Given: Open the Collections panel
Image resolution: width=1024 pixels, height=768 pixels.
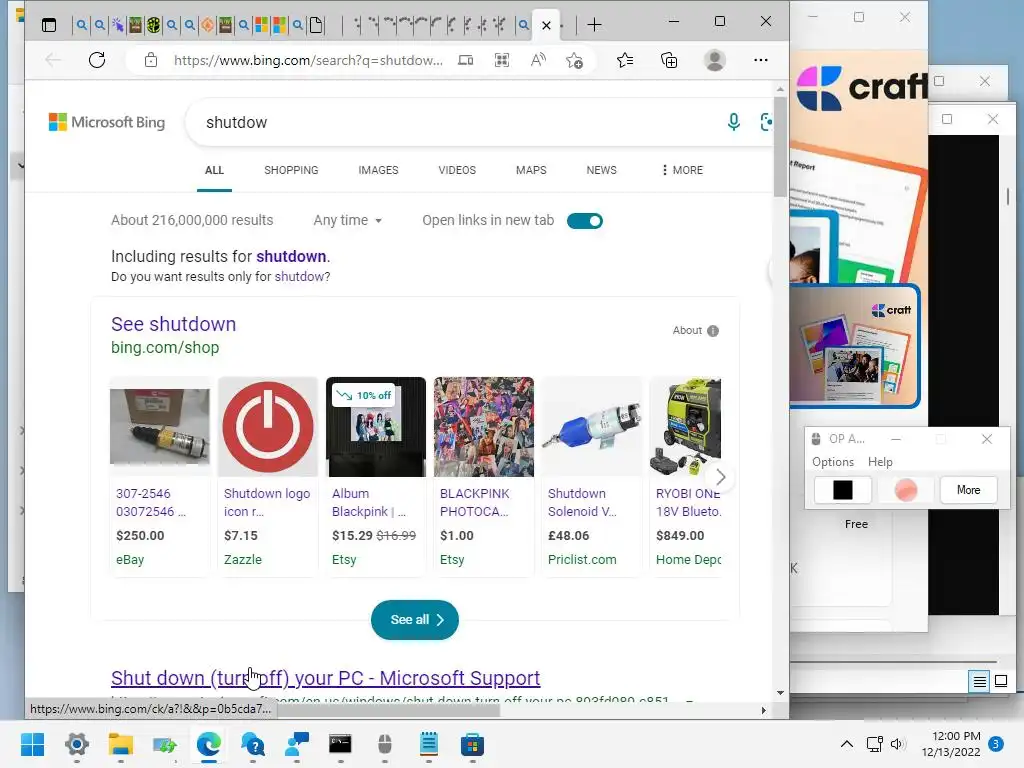Looking at the screenshot, I should coord(669,61).
